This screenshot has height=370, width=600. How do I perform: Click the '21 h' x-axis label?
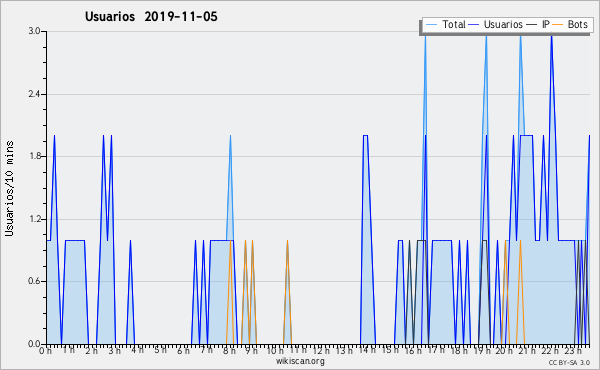[528, 351]
